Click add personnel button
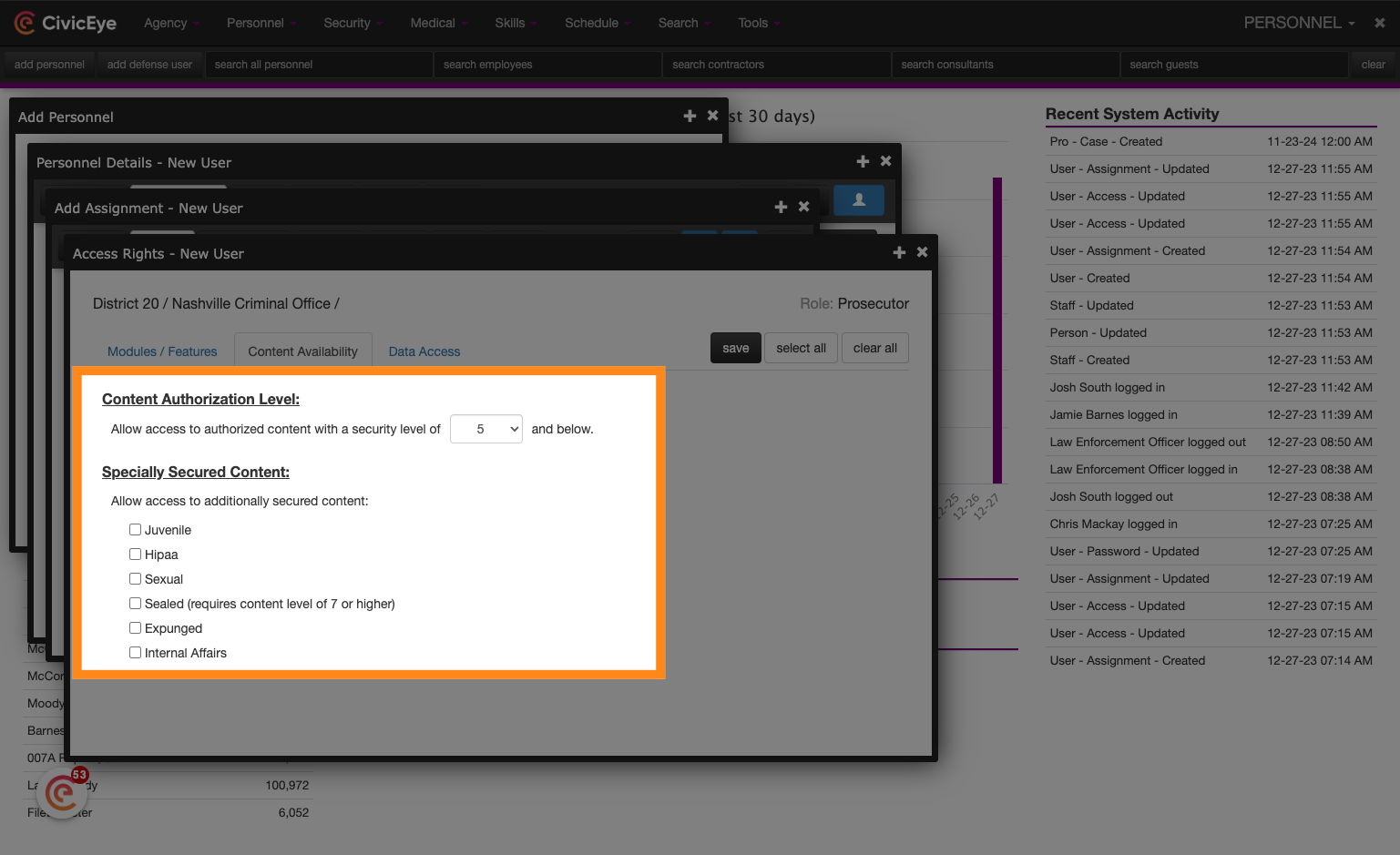Image resolution: width=1400 pixels, height=855 pixels. [49, 65]
